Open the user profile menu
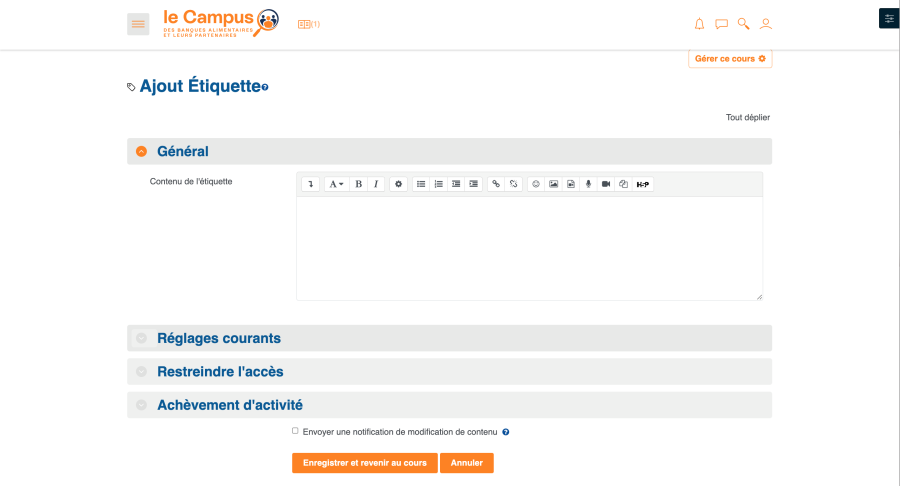 pos(766,24)
